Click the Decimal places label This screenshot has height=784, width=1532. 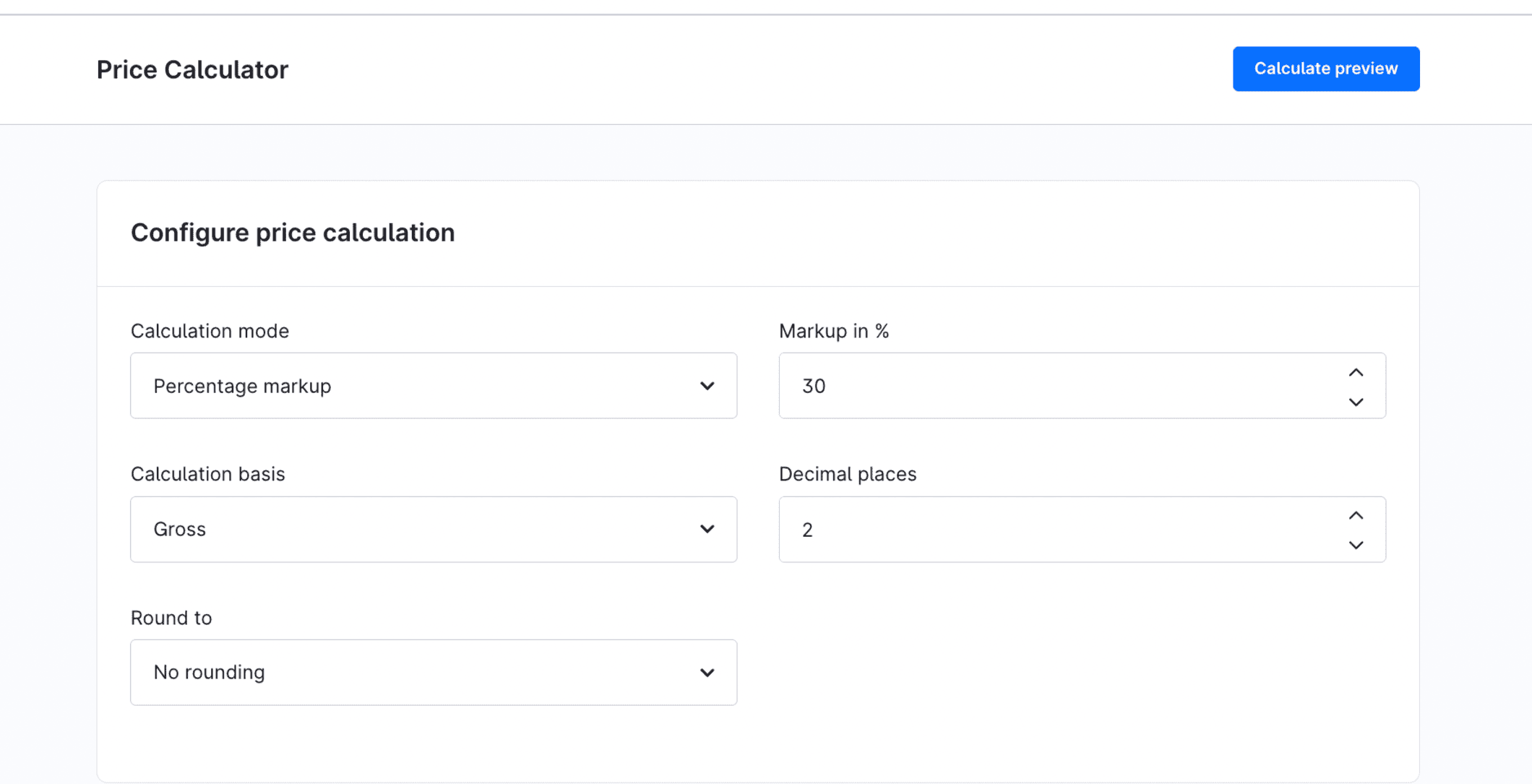[x=848, y=474]
